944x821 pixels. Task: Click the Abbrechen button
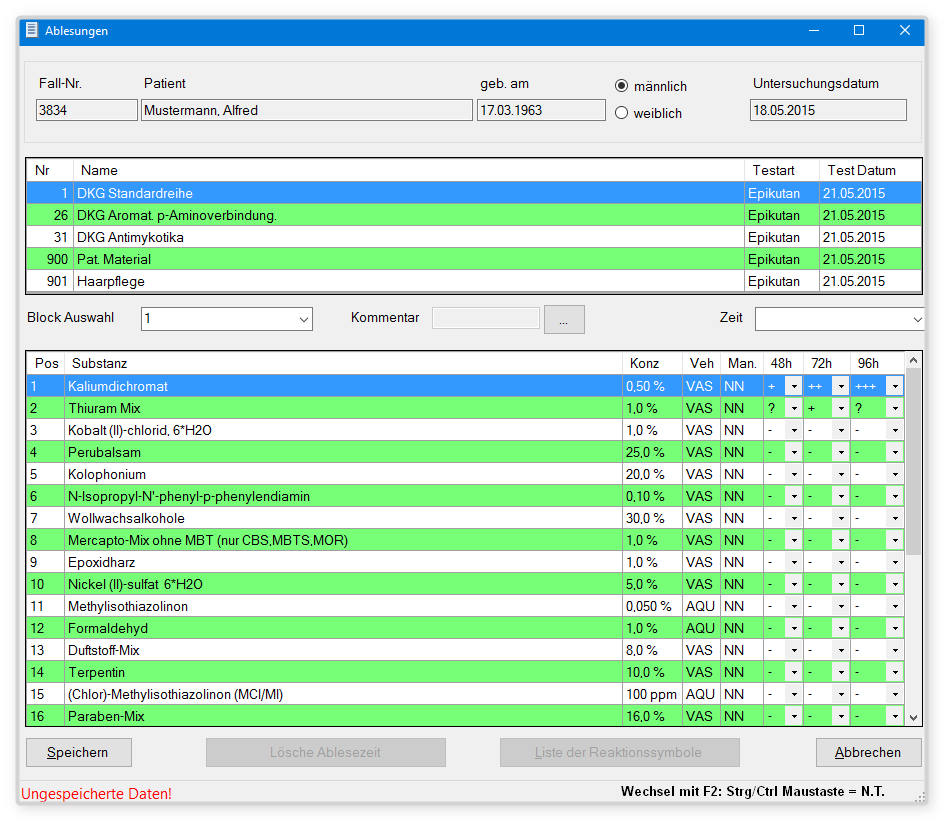[868, 752]
